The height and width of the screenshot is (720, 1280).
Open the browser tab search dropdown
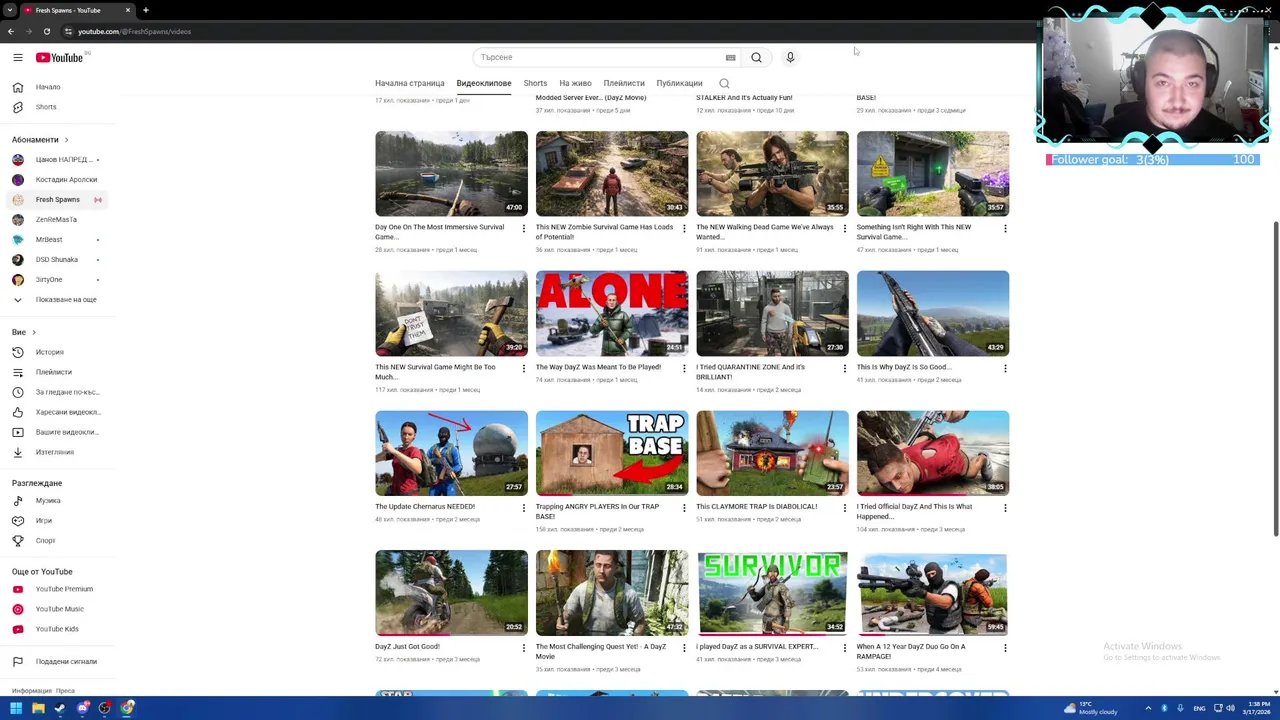(x=9, y=10)
